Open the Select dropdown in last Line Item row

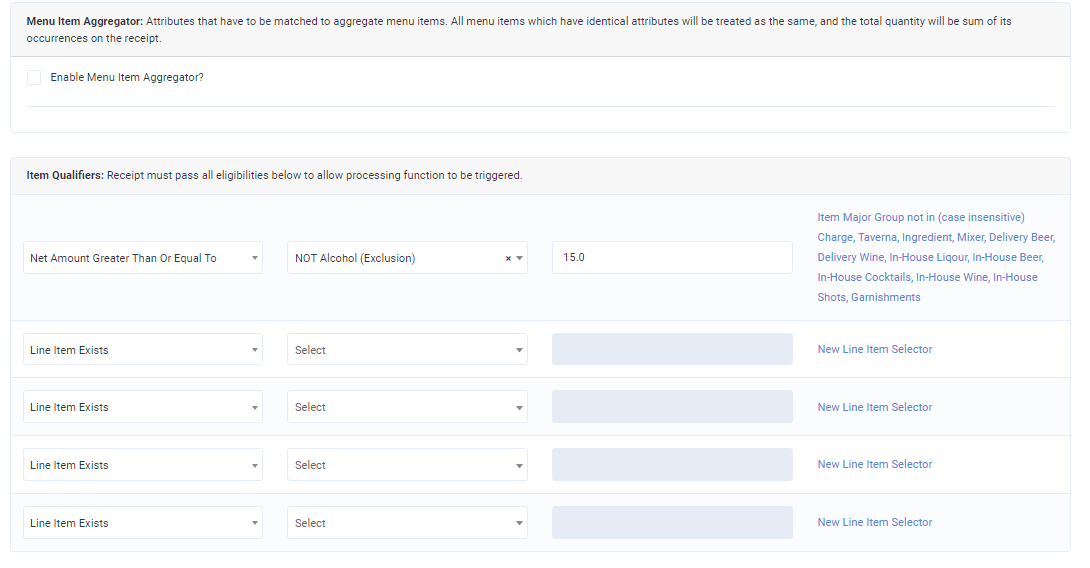[x=407, y=523]
